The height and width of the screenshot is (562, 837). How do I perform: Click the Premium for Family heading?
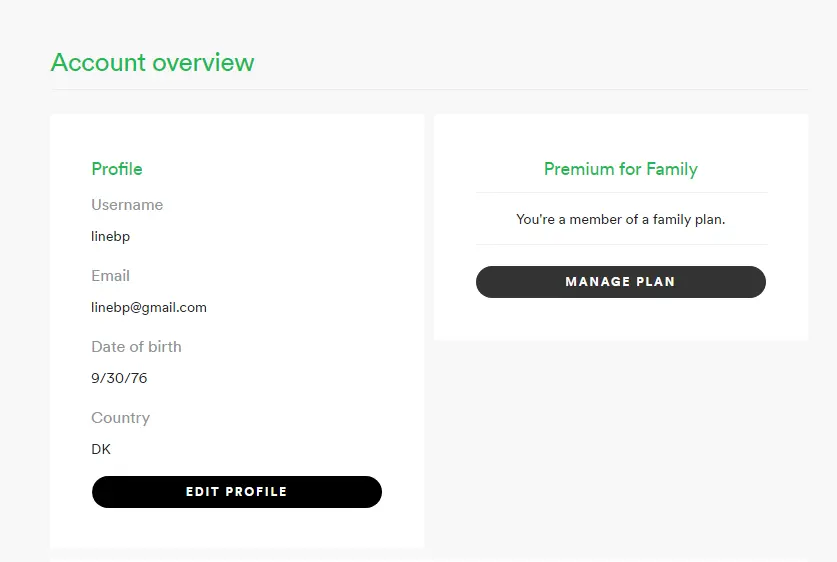(x=621, y=169)
